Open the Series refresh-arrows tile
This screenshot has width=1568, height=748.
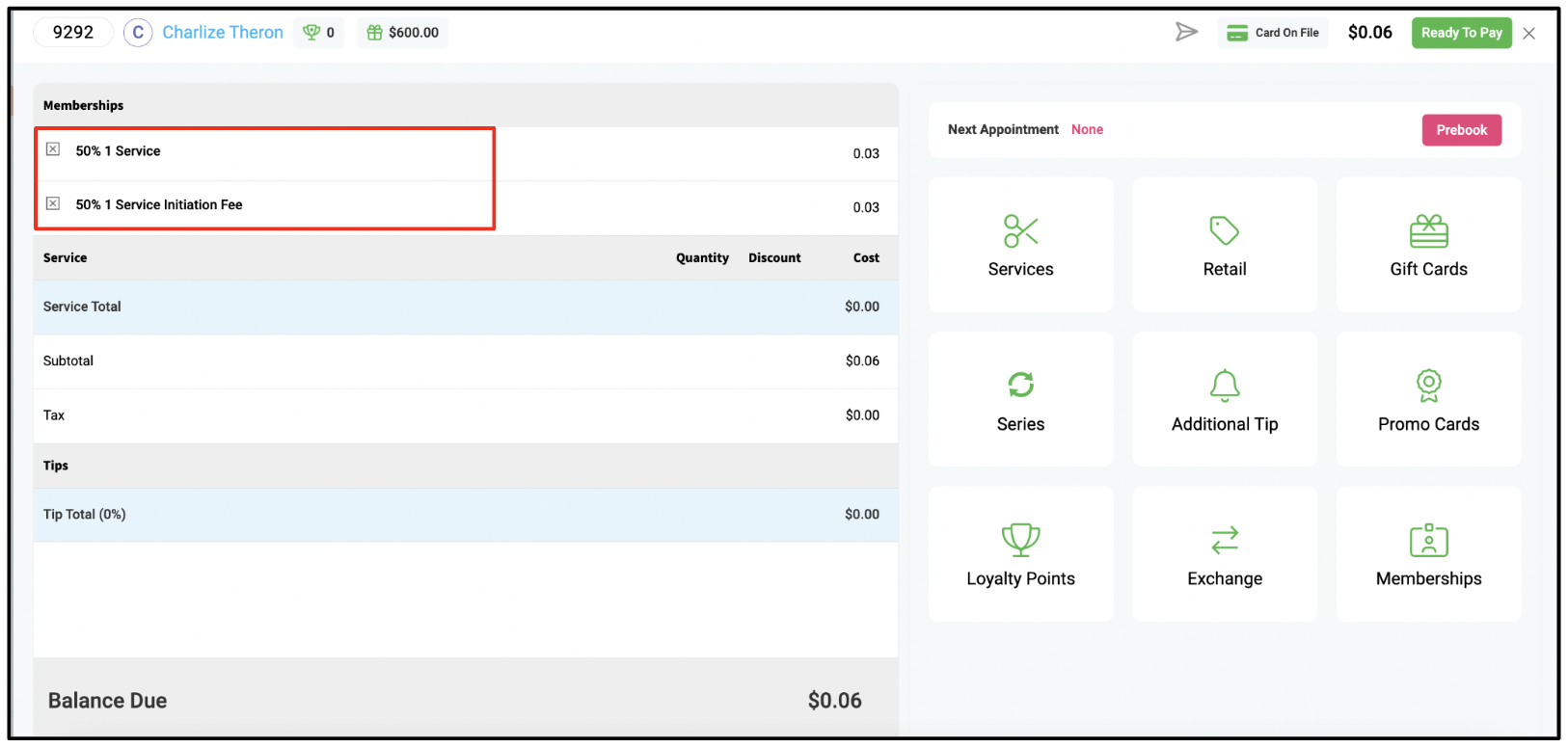(1020, 399)
